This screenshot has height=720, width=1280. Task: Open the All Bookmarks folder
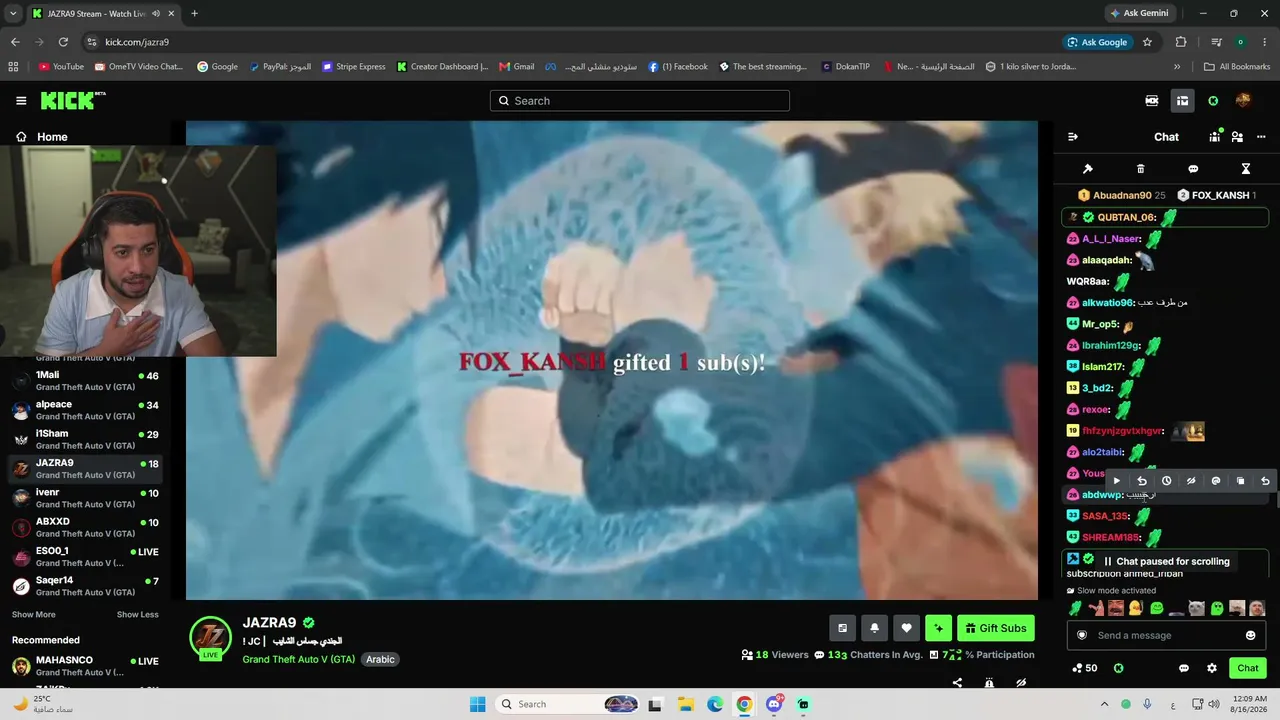[x=1237, y=67]
